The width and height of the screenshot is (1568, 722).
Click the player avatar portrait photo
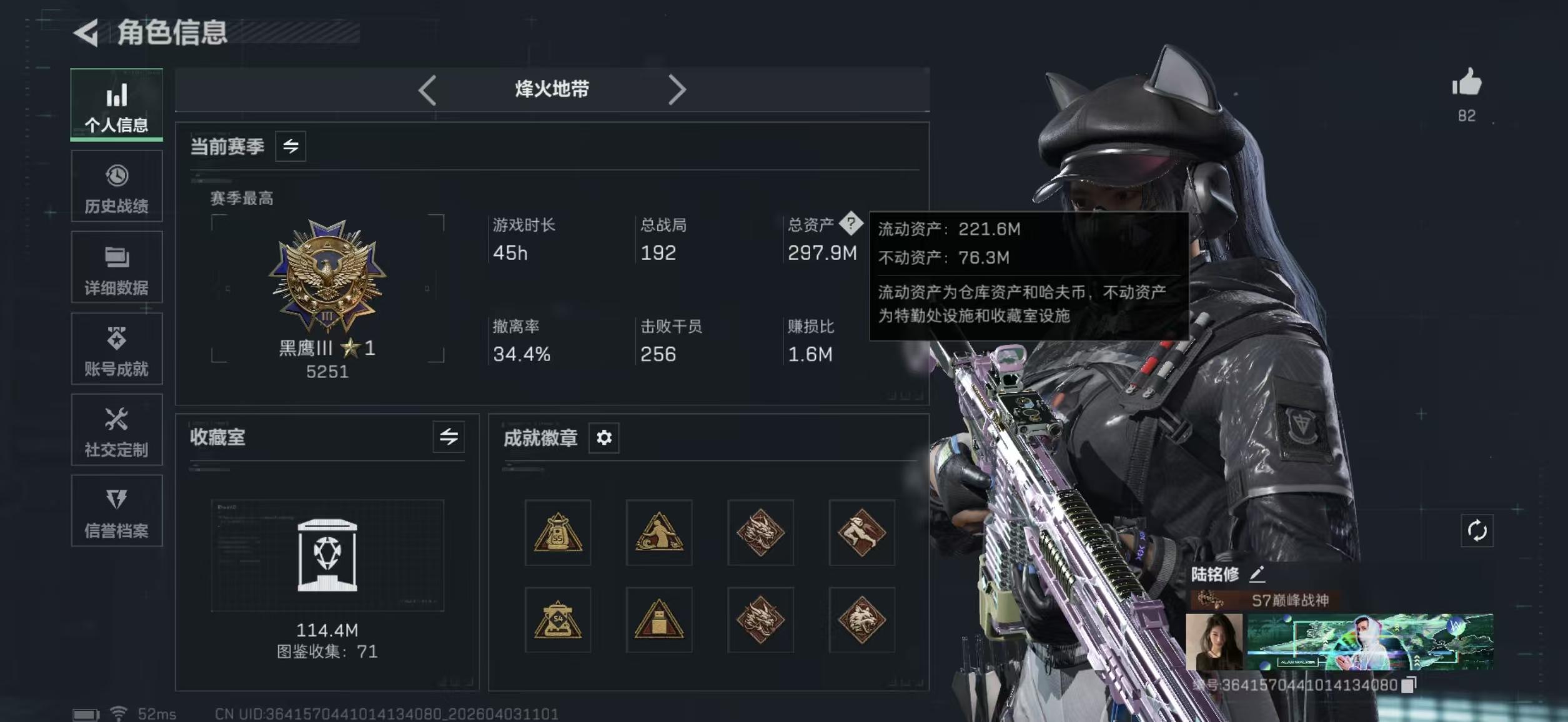(1214, 641)
